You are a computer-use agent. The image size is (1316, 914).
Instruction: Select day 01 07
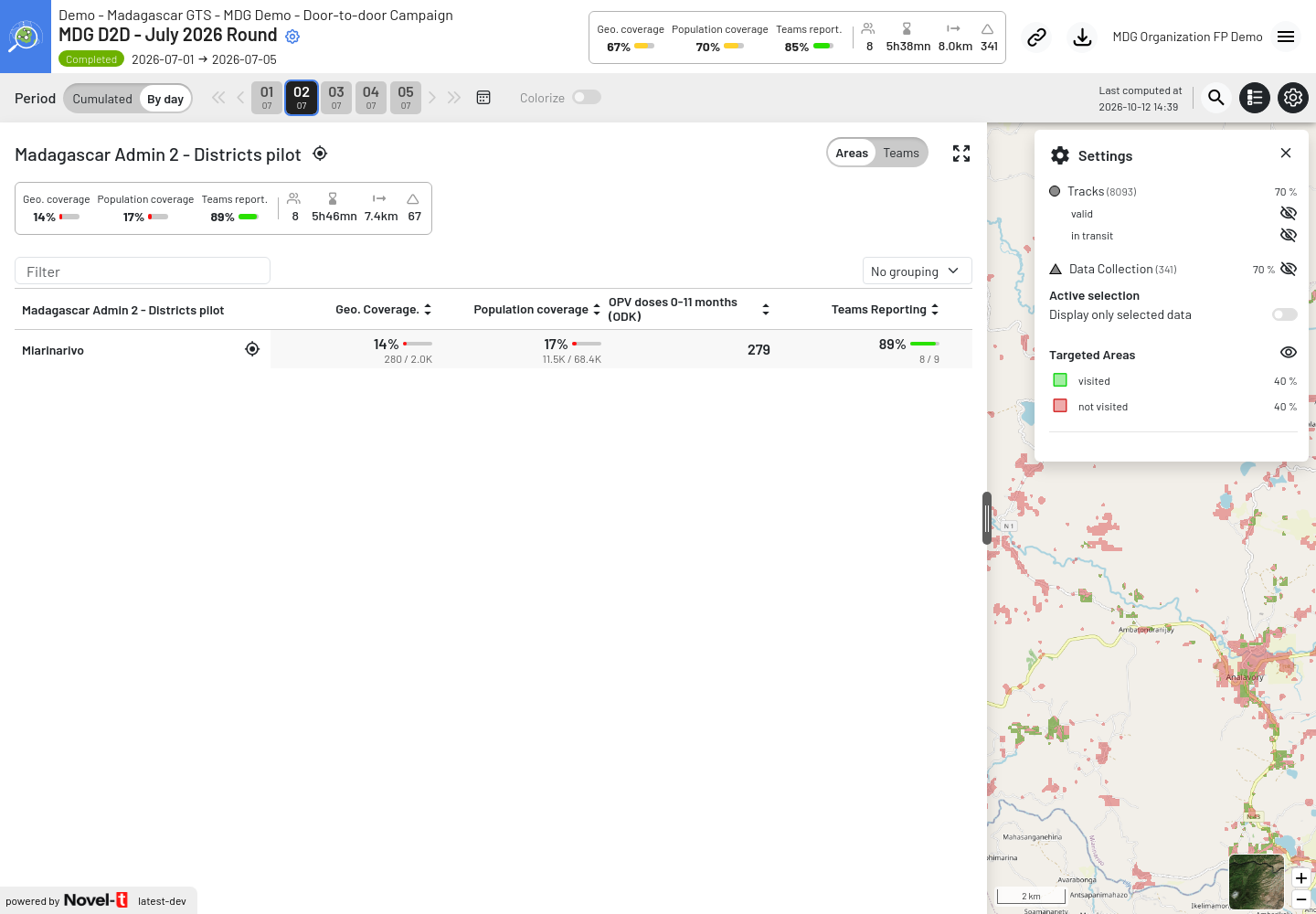coord(267,98)
